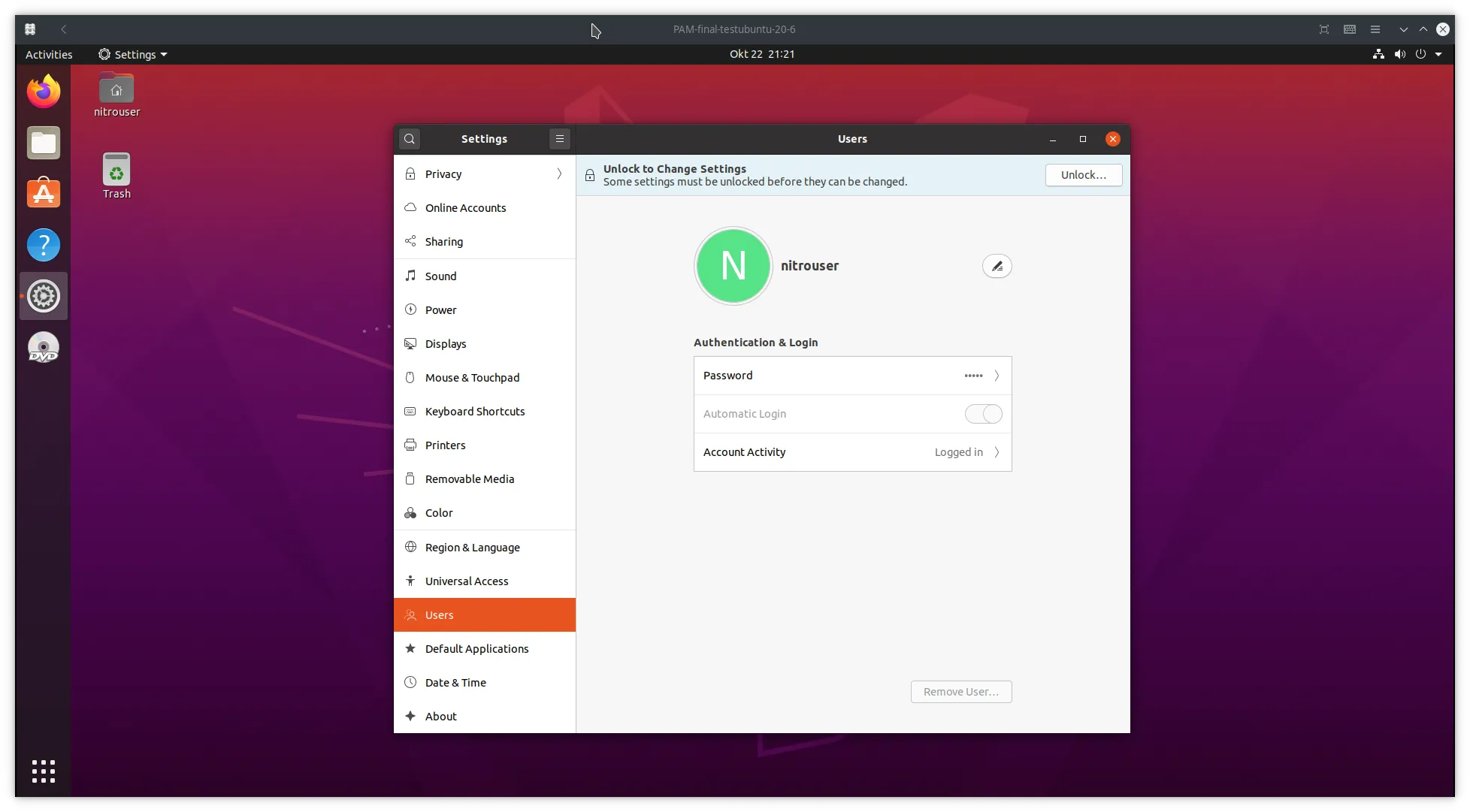Click the volume icon in top bar
The width and height of the screenshot is (1470, 812).
(x=1399, y=54)
